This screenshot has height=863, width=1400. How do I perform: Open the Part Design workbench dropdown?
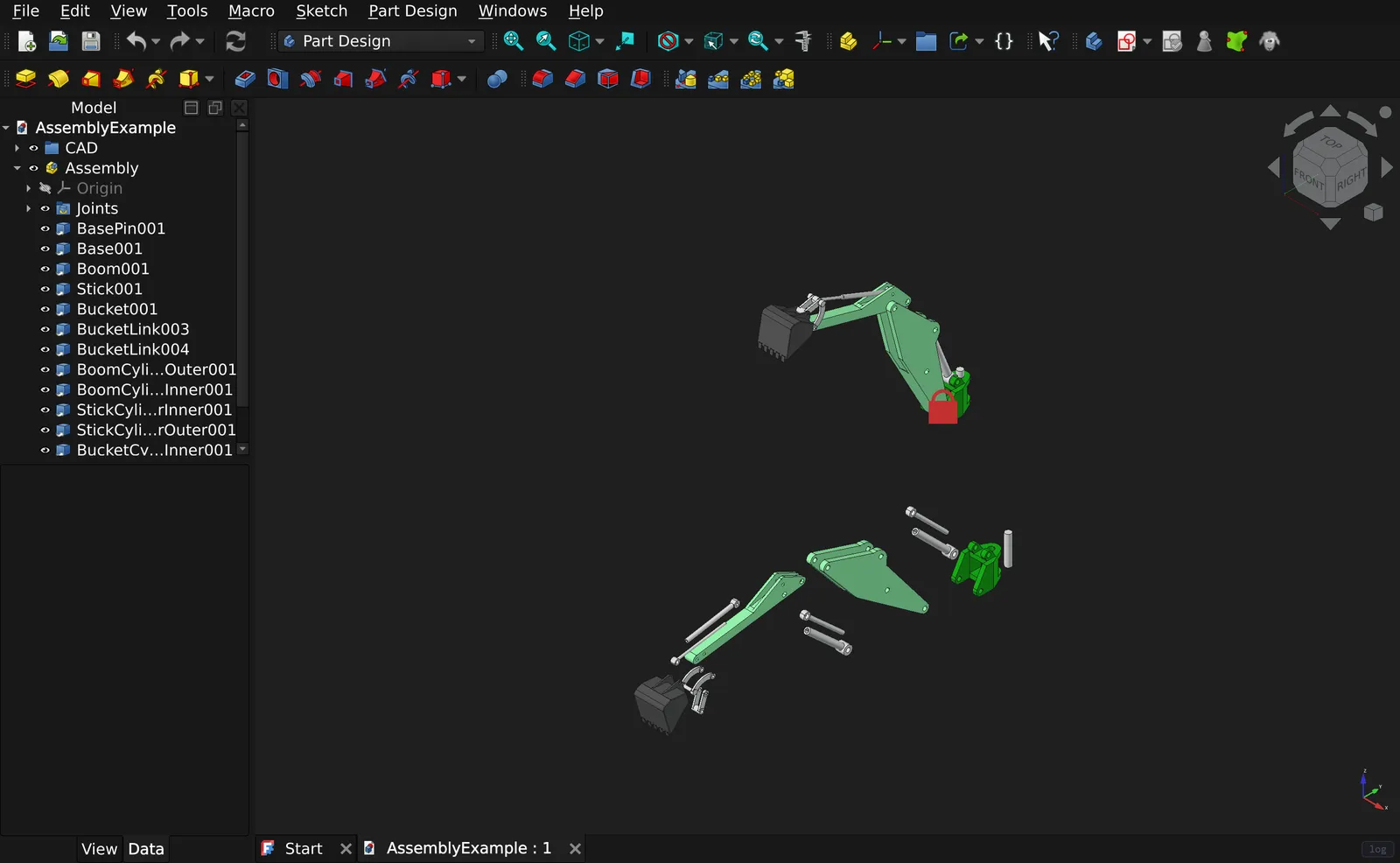click(x=381, y=41)
